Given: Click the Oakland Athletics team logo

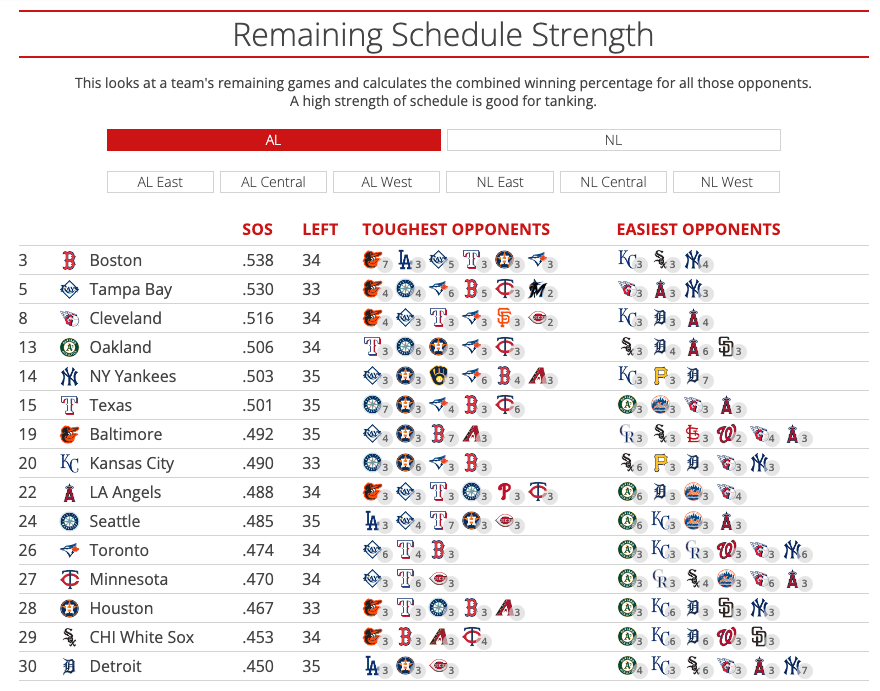Looking at the screenshot, I should (69, 348).
